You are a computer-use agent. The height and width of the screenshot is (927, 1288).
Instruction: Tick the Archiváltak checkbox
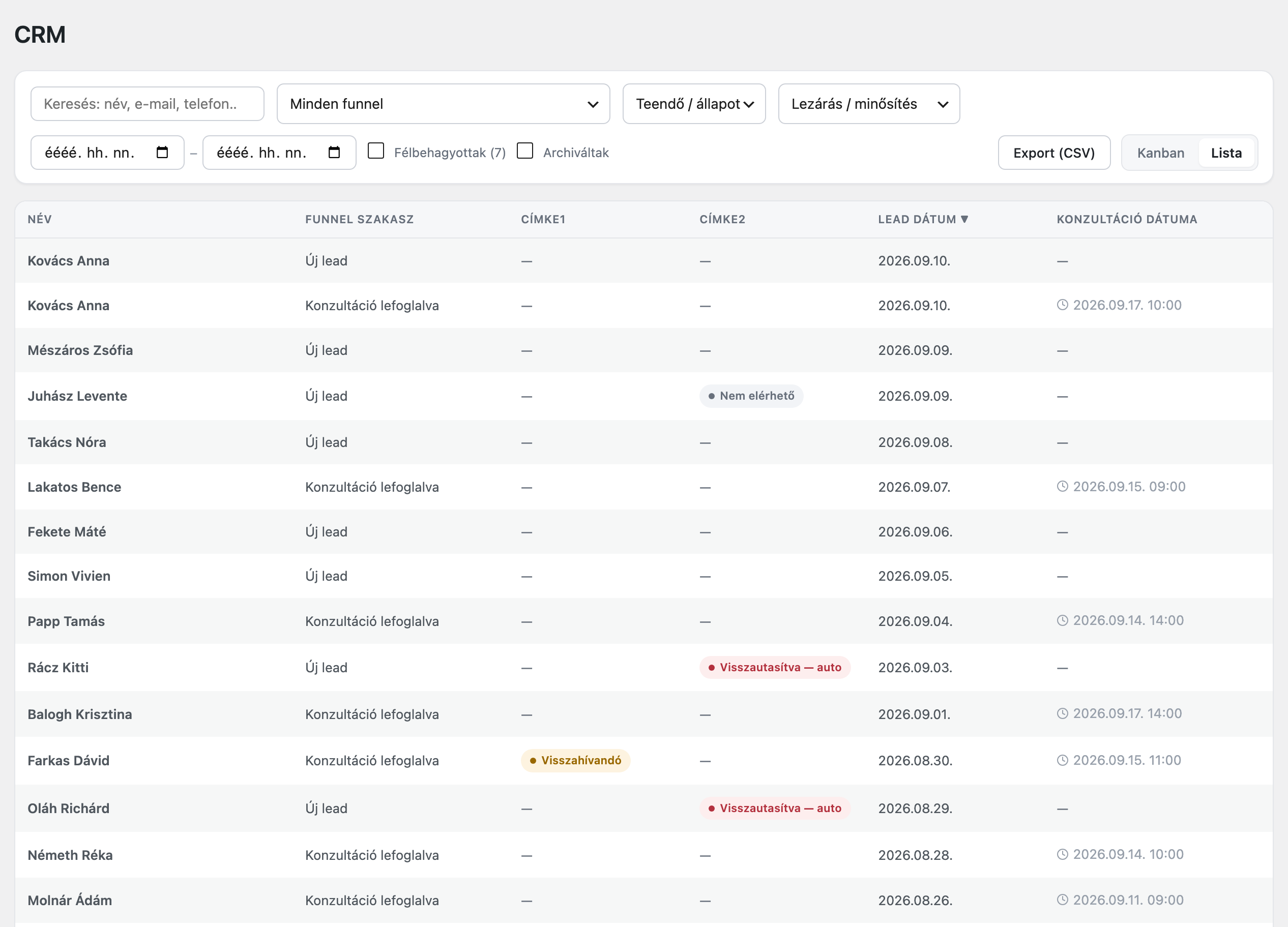pyautogui.click(x=525, y=151)
